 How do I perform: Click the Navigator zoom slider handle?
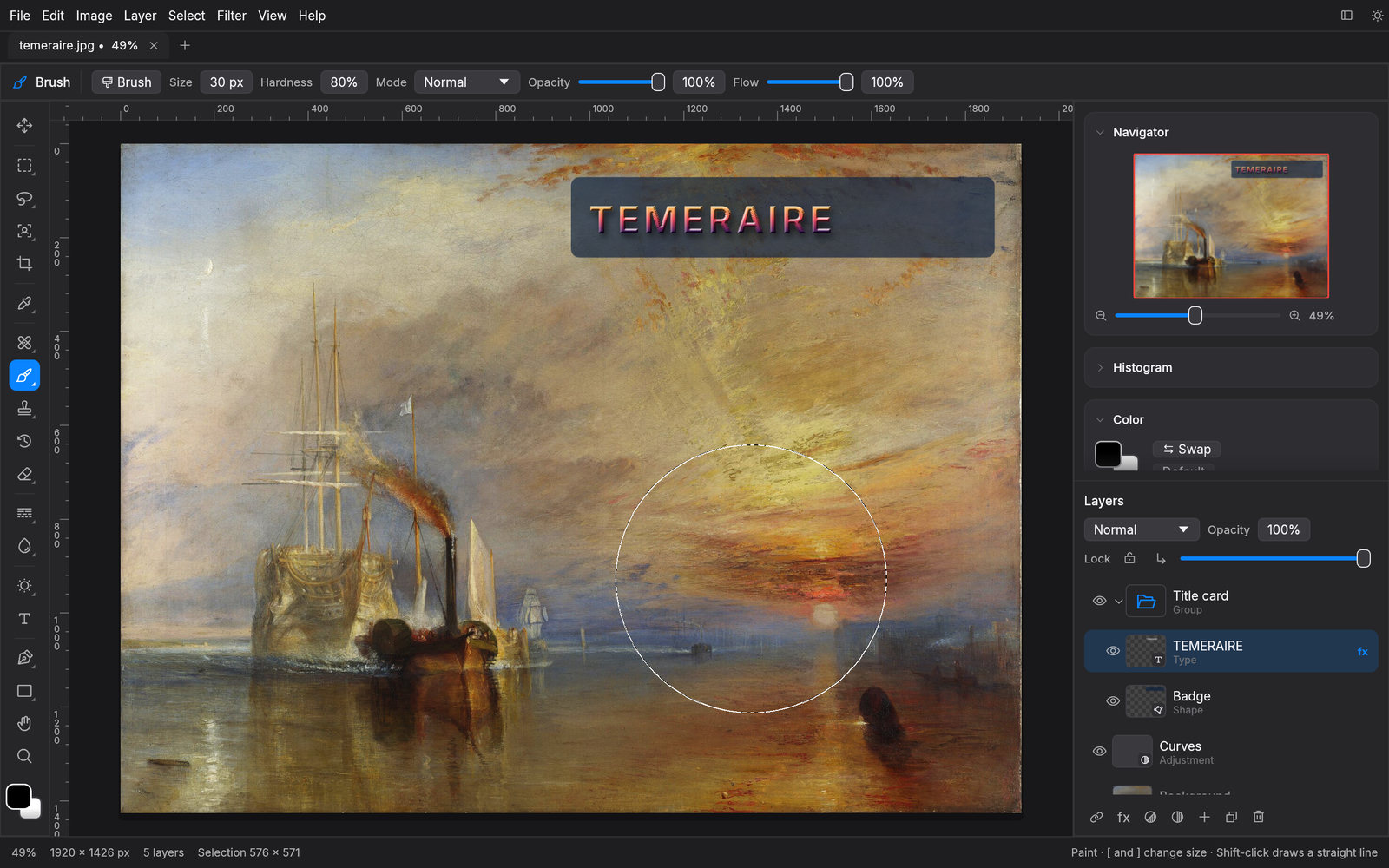pos(1195,315)
